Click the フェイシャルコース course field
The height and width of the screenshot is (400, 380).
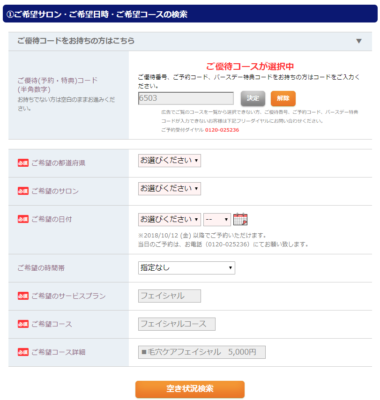(x=177, y=324)
